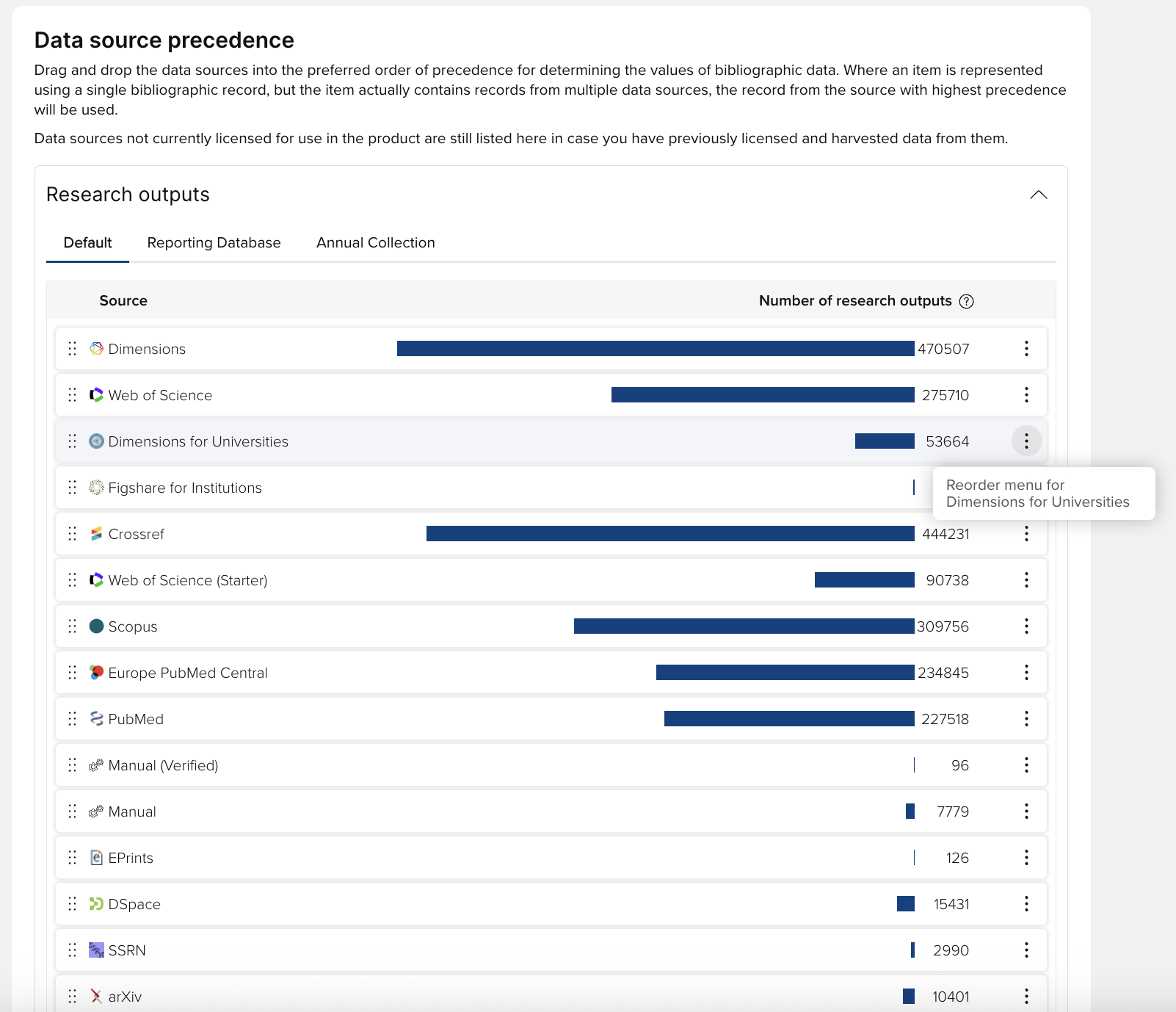Switch to the Annual Collection tab
Viewport: 1176px width, 1012px height.
tap(375, 243)
